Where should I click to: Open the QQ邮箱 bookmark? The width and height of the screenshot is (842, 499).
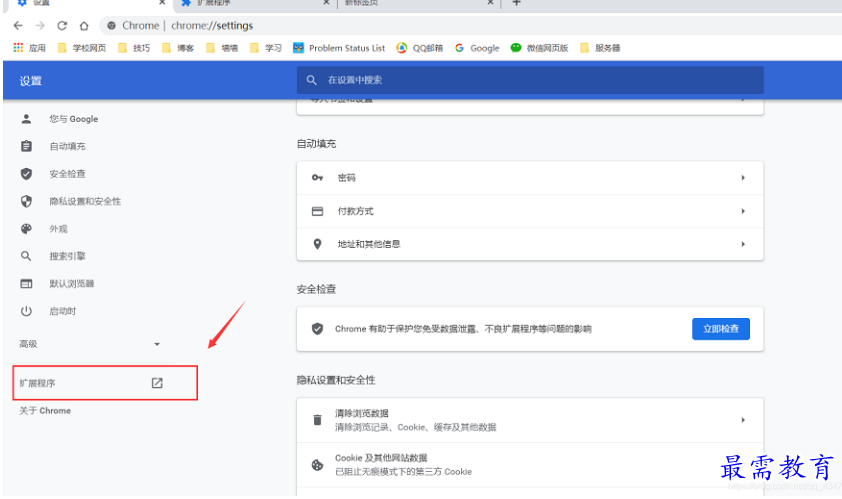420,48
